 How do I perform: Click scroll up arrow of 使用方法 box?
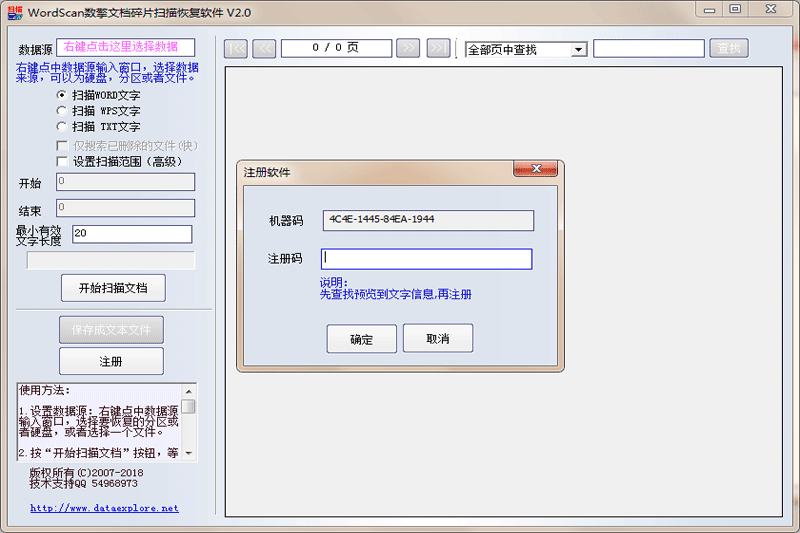pos(189,392)
